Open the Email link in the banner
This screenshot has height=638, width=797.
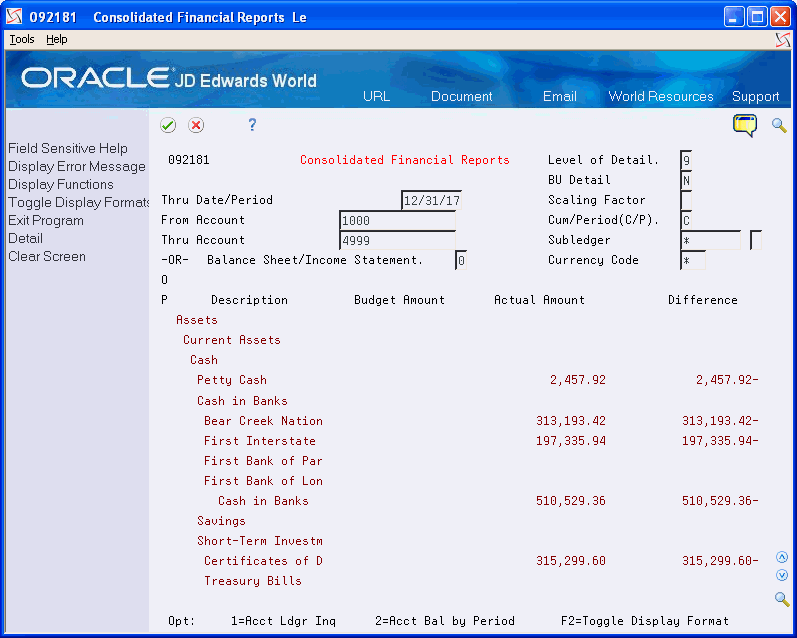click(x=560, y=96)
